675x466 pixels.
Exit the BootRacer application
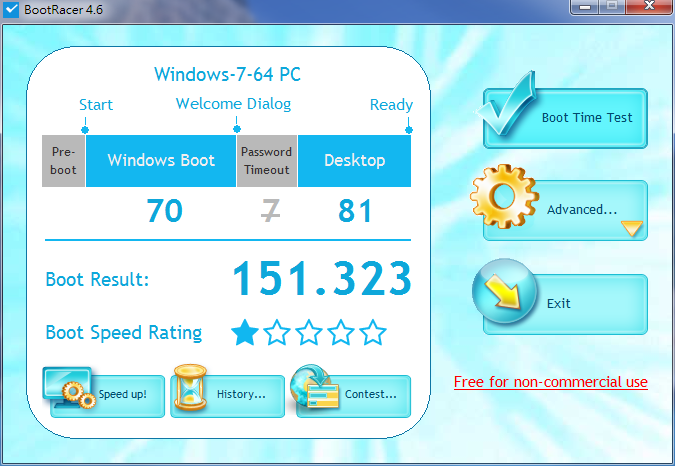[x=565, y=304]
